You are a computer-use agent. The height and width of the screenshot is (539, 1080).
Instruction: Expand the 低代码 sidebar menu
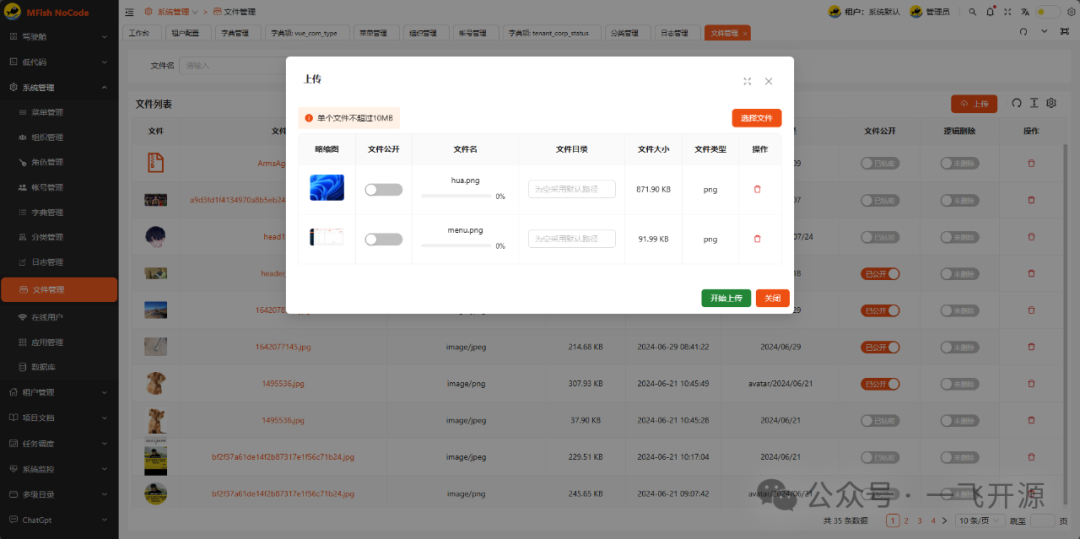(x=59, y=62)
